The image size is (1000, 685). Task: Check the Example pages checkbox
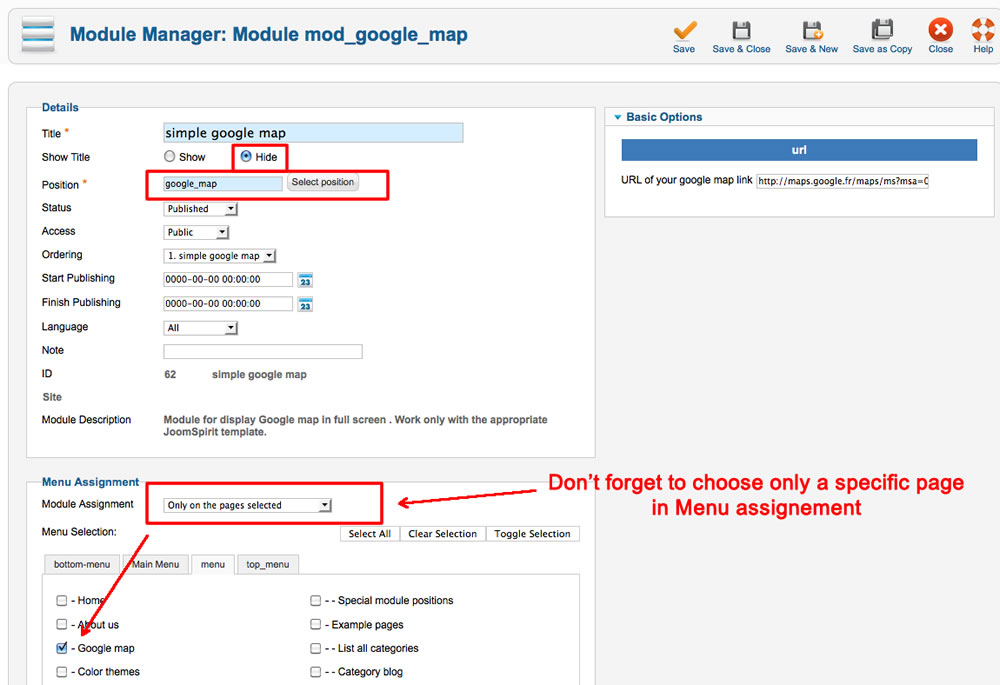pyautogui.click(x=316, y=625)
